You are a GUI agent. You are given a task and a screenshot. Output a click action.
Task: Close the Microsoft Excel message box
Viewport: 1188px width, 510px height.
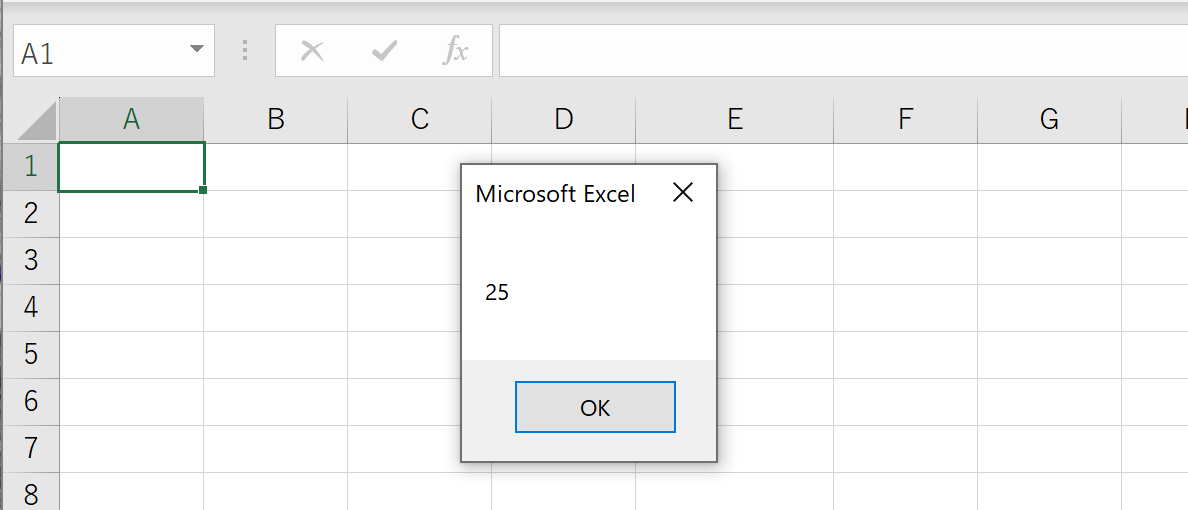[683, 193]
